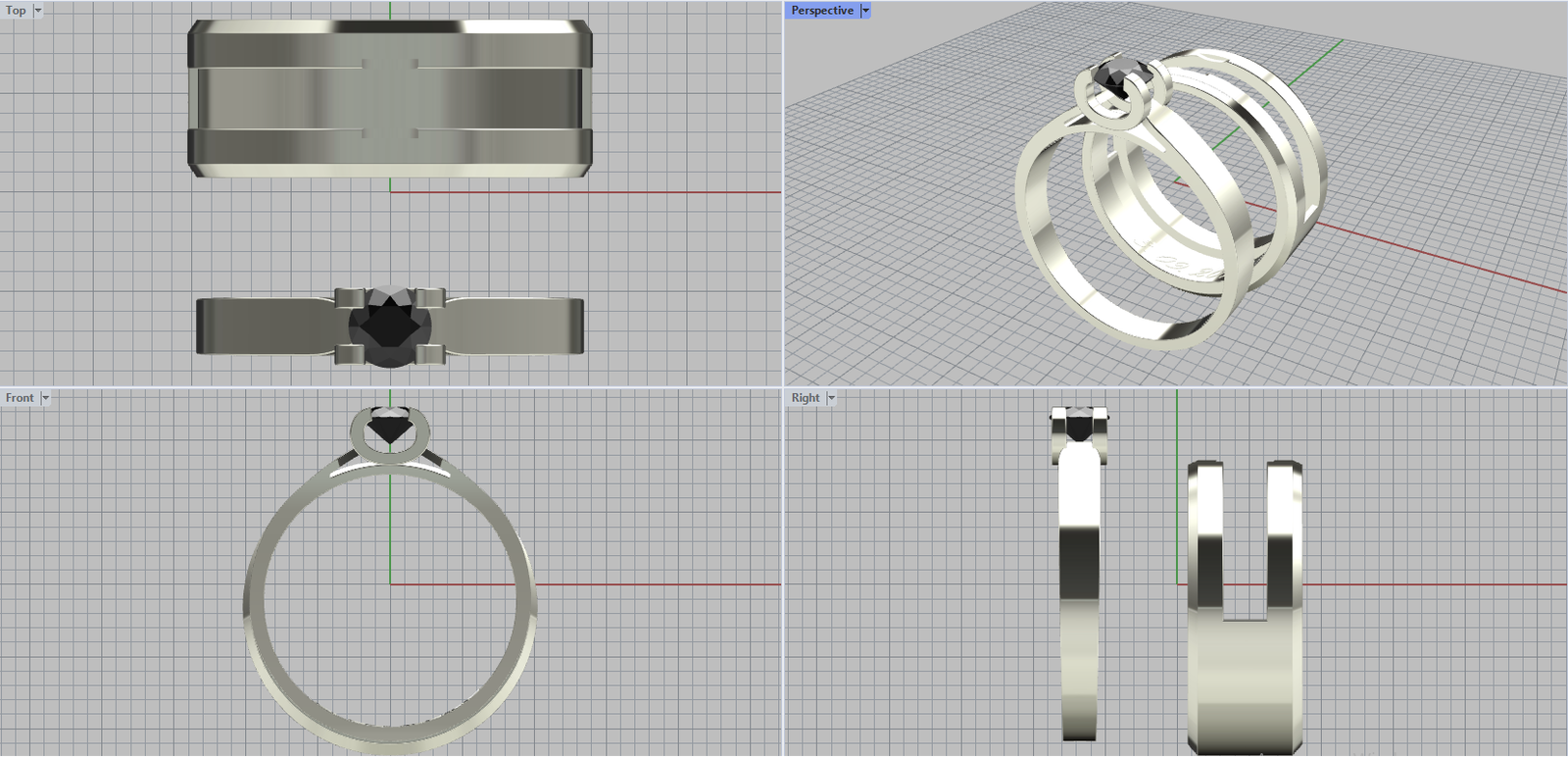Select the wide slotted band in Right view

[1245, 686]
